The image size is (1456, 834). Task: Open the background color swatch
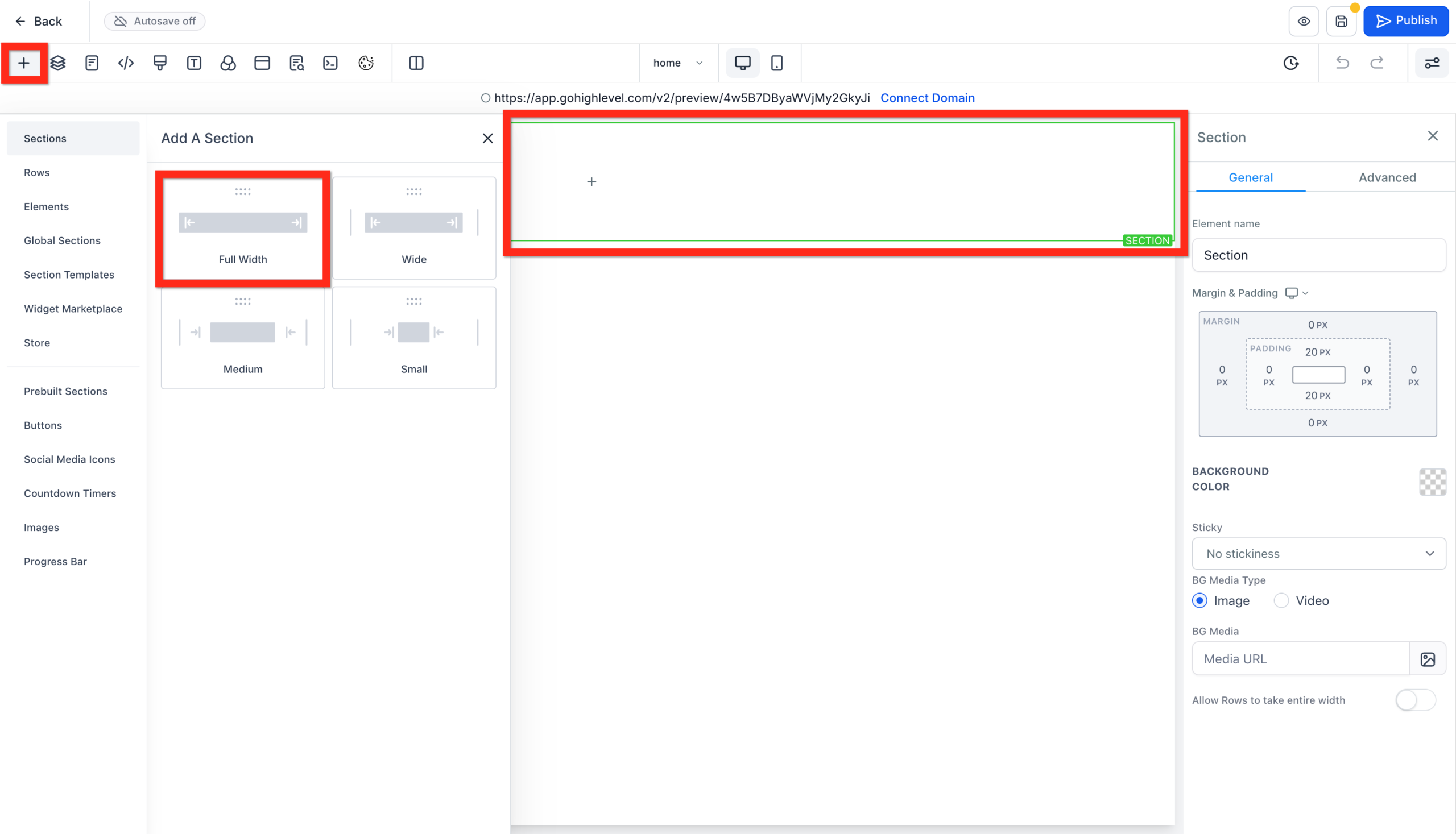pyautogui.click(x=1433, y=482)
